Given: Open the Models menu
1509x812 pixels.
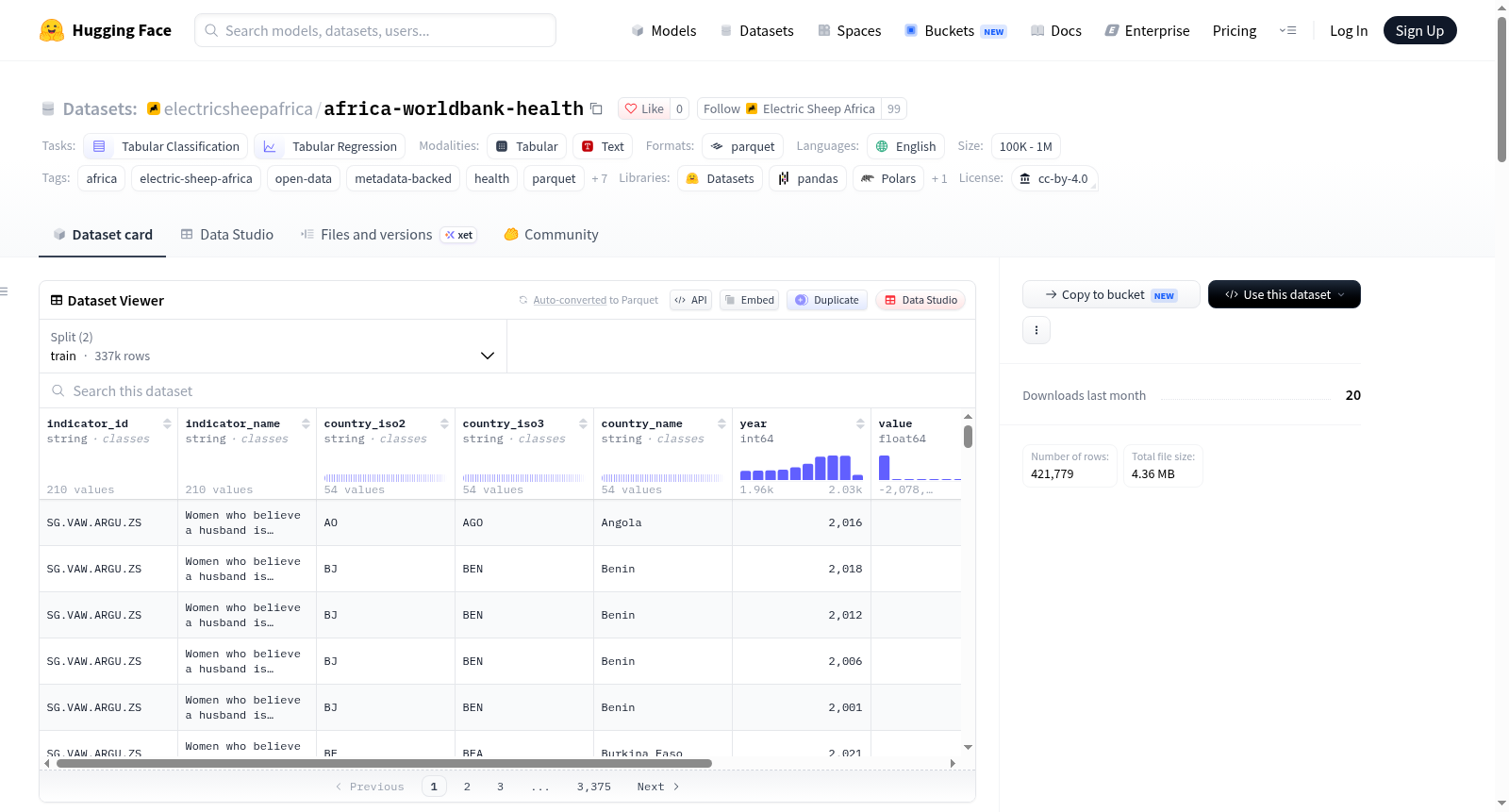Looking at the screenshot, I should (x=664, y=30).
